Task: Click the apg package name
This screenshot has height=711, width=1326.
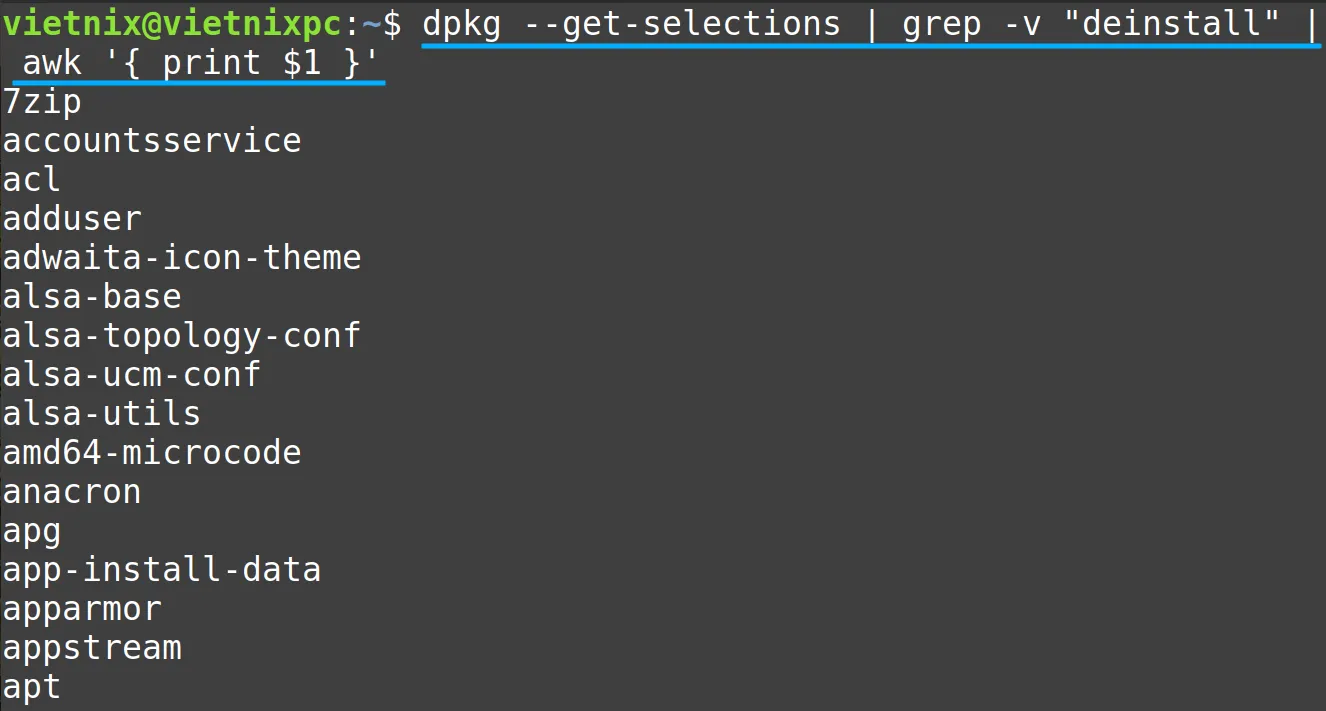Action: (x=32, y=532)
